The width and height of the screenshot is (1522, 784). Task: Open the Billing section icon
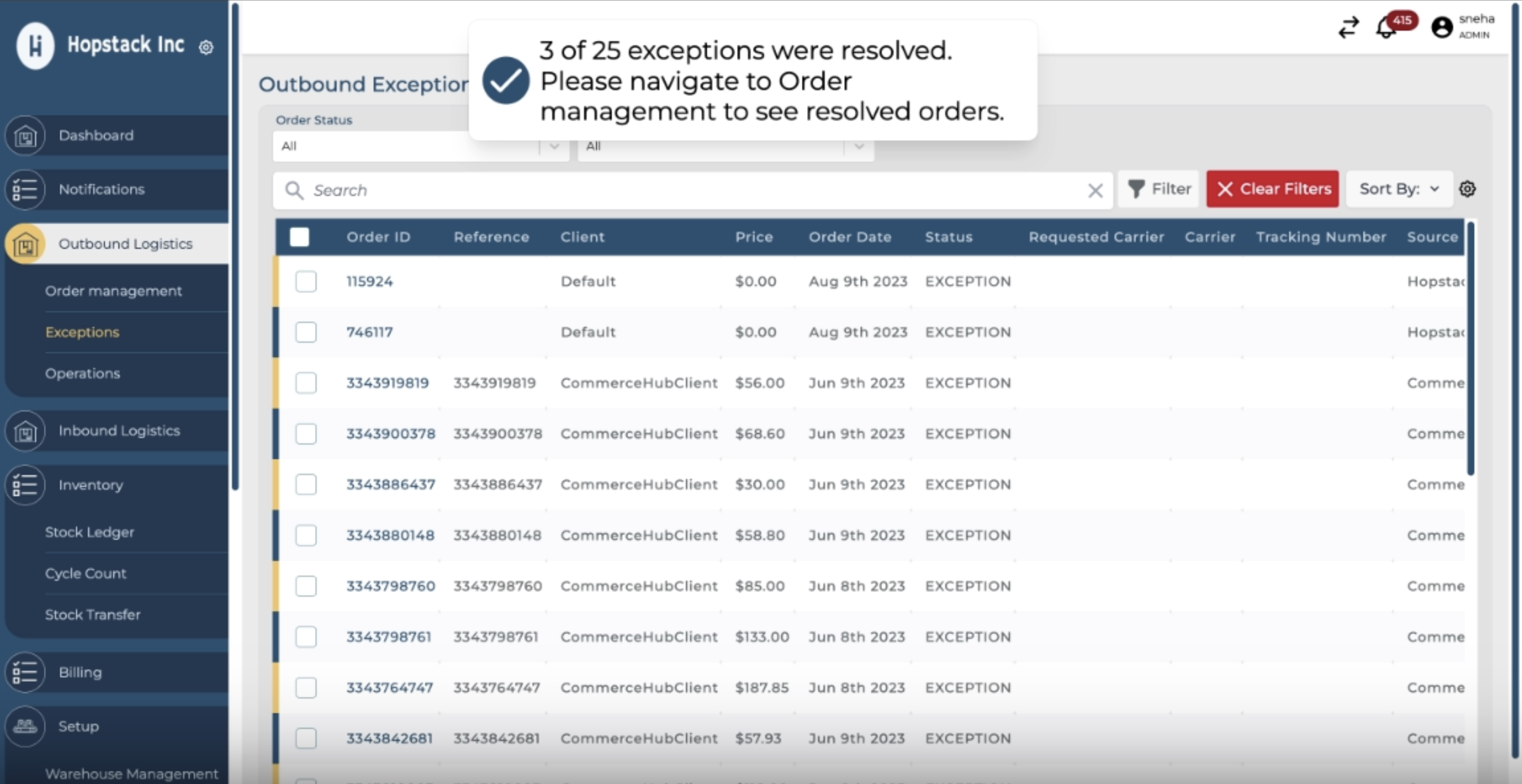(25, 672)
